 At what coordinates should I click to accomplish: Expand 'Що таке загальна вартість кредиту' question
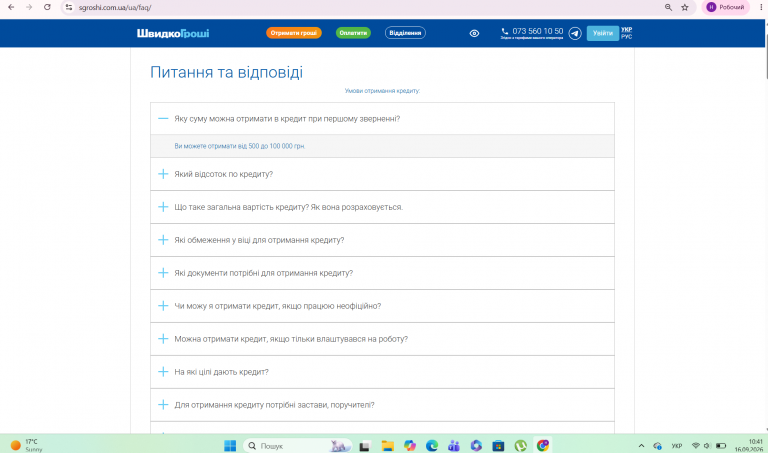point(382,207)
